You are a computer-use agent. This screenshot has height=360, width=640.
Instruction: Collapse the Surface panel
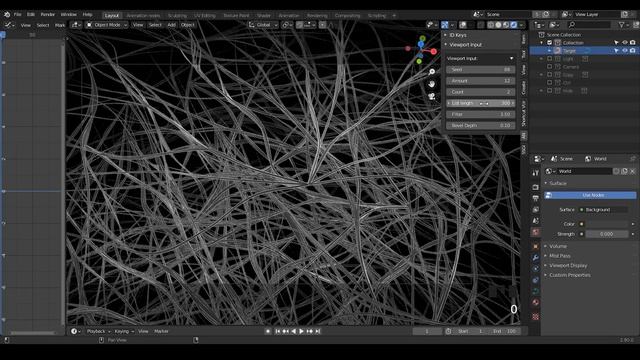tap(558, 183)
